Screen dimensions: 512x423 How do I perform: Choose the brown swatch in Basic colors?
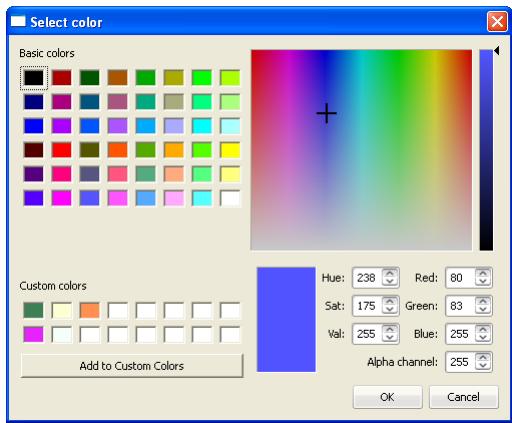(x=118, y=78)
